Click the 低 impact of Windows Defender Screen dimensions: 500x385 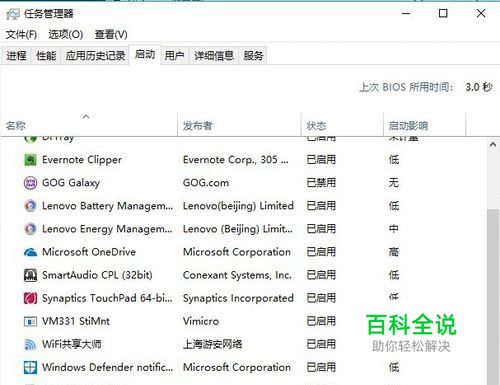[394, 367]
